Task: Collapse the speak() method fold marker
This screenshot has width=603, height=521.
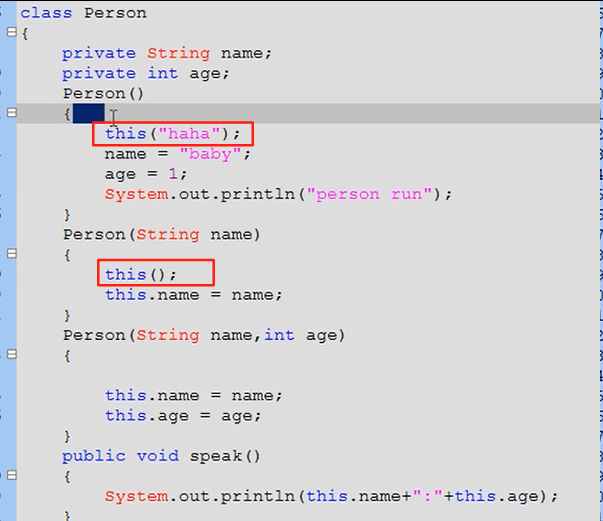Action: (12, 475)
